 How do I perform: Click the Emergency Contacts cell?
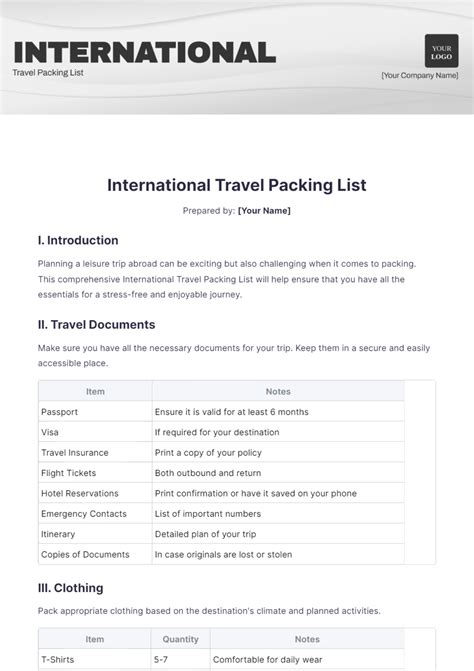pos(95,514)
